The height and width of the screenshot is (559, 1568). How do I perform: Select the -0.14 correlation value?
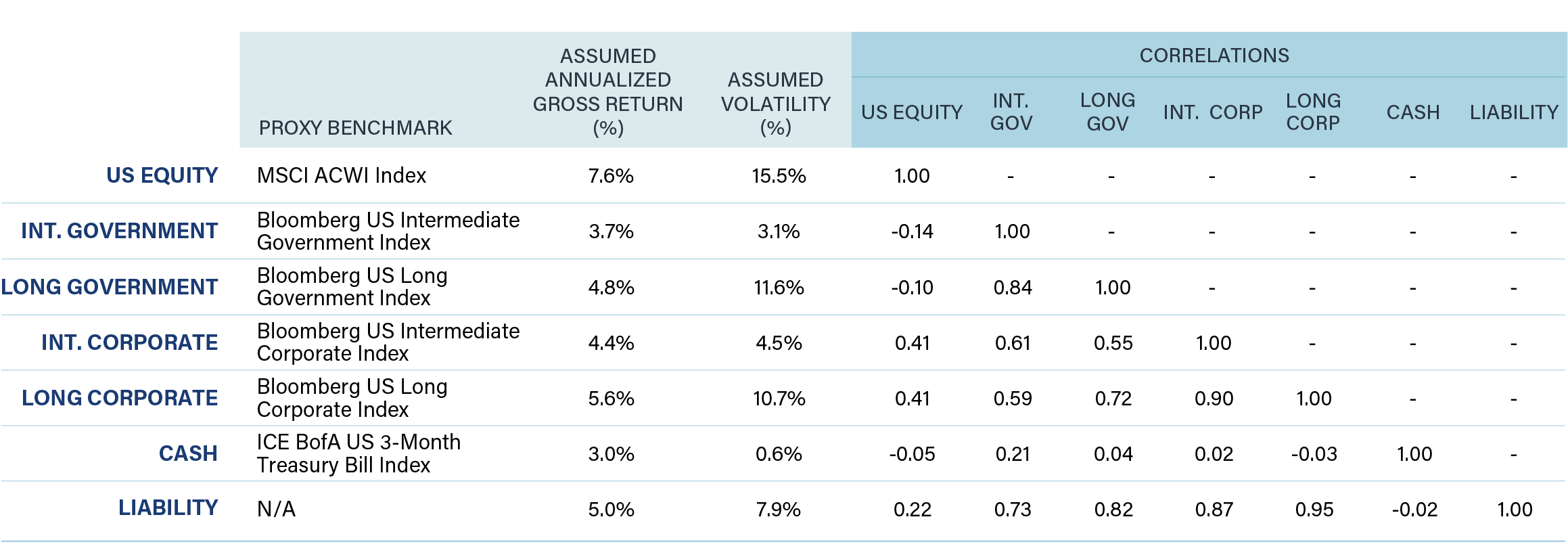912,231
